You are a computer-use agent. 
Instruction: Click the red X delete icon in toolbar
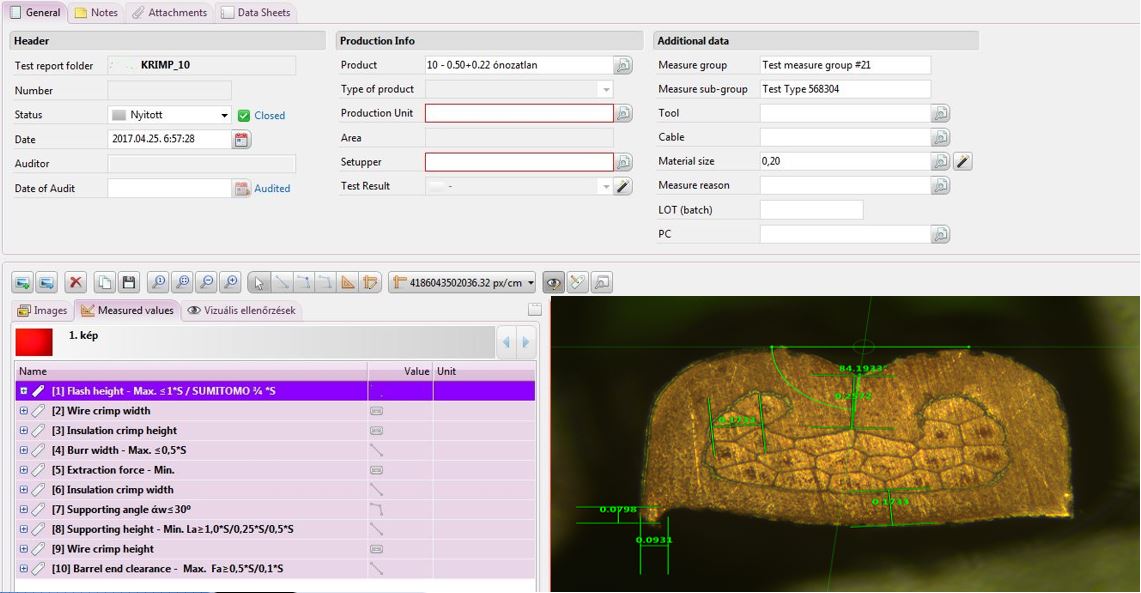pos(76,283)
